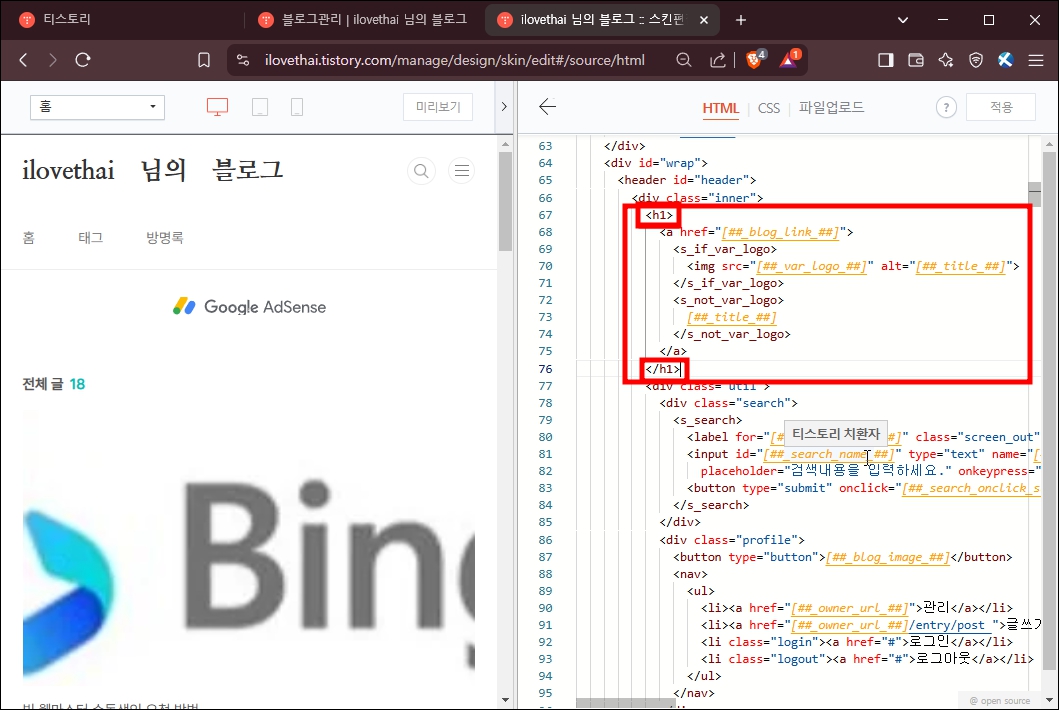Click the back arrow in the skin editor

tap(547, 107)
